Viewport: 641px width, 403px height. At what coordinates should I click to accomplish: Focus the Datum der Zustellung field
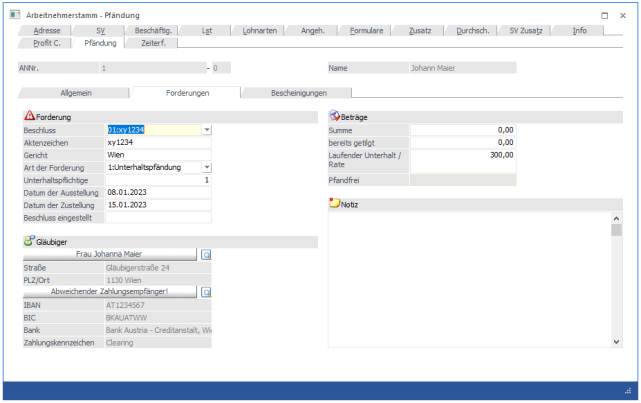[157, 204]
